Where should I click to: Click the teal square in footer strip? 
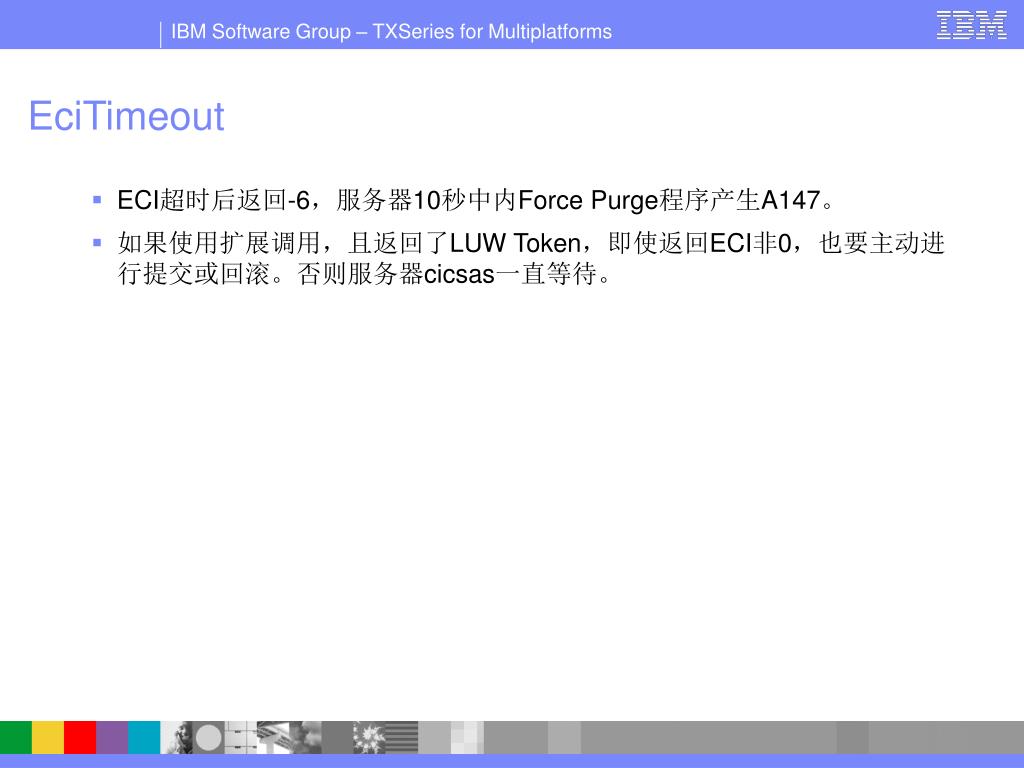pos(144,737)
